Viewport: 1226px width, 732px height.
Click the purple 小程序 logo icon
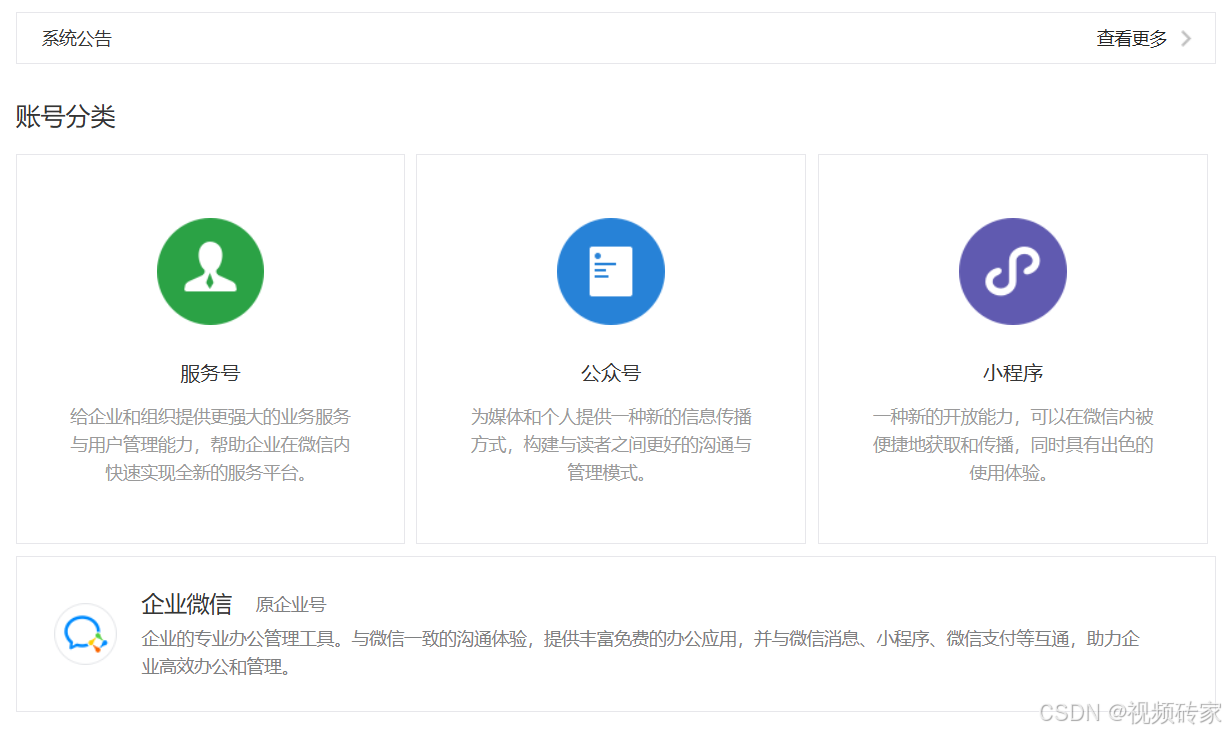[1013, 271]
